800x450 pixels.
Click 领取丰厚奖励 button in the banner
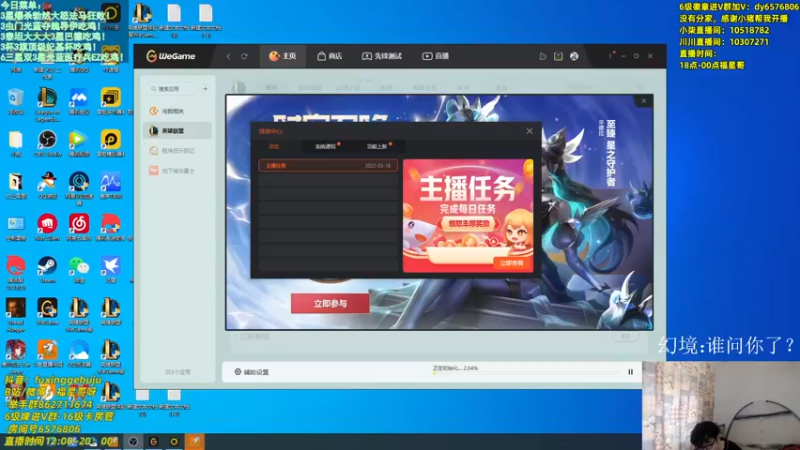click(468, 223)
